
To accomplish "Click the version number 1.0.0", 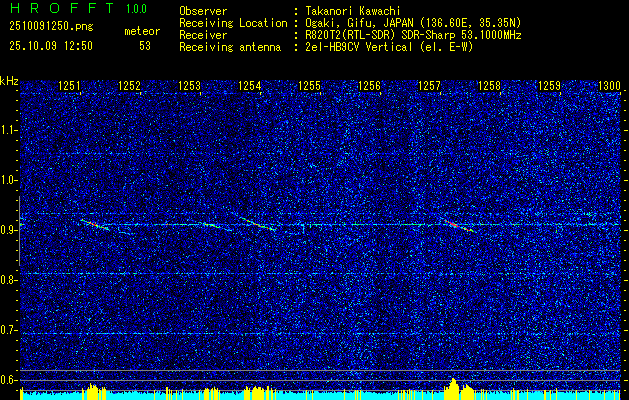I will 136,8.
